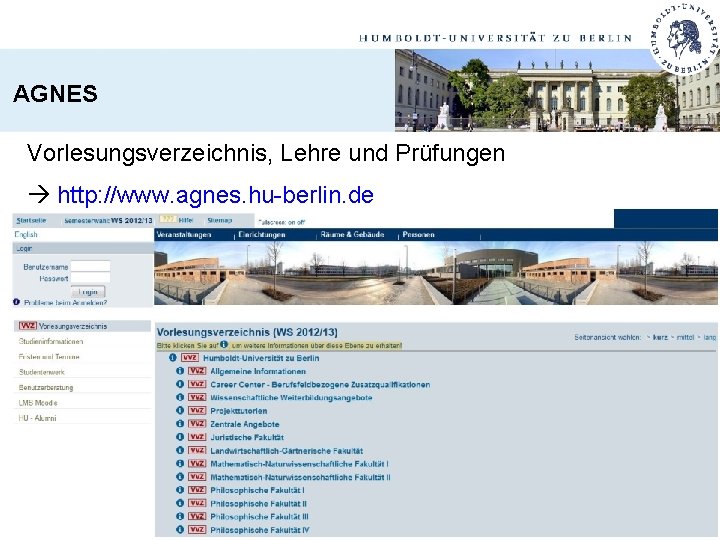Open Studieninformationen in sidebar
This screenshot has height=540, width=720.
coord(51,342)
